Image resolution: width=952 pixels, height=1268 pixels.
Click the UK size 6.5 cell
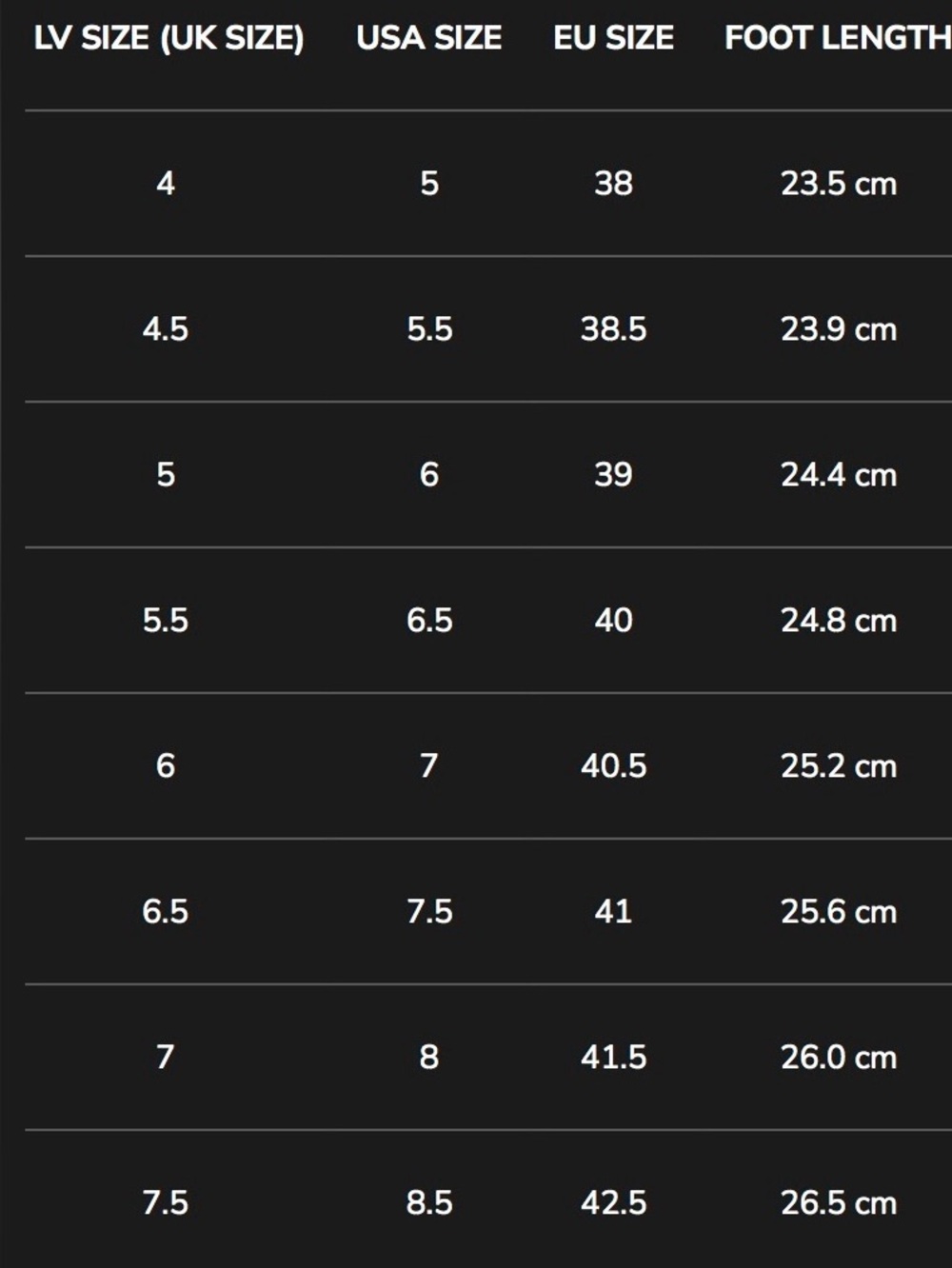click(166, 912)
